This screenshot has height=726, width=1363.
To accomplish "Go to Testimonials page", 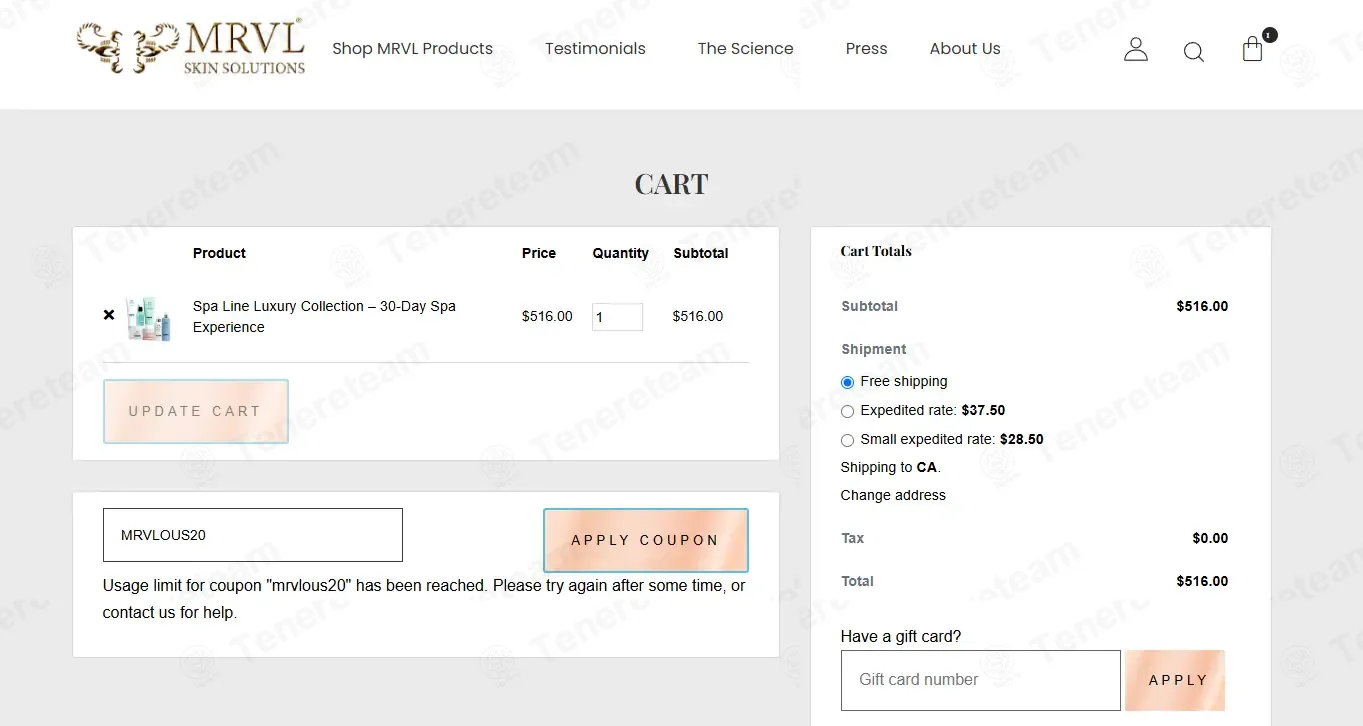I will coord(595,48).
